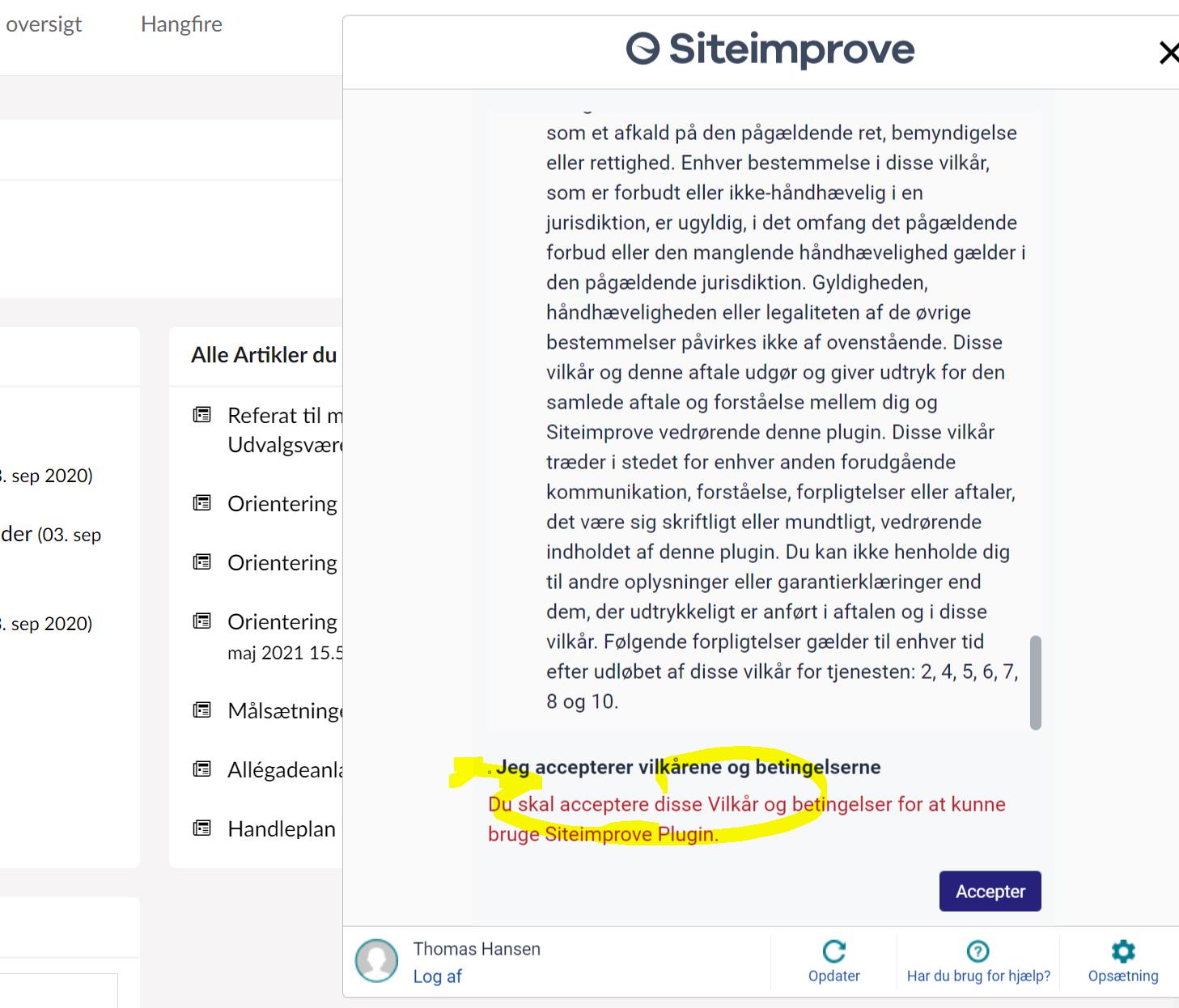
Task: Open the Handleplan article link
Action: (x=282, y=828)
